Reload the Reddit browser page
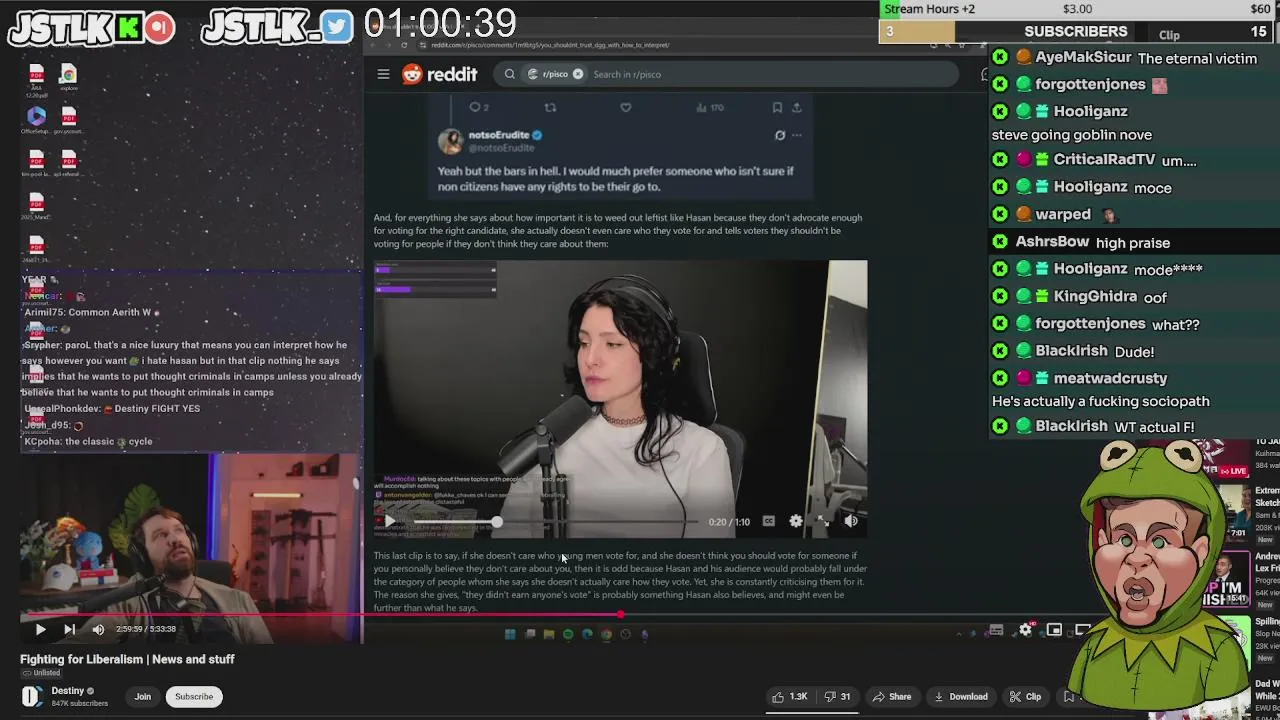The image size is (1280, 720). point(404,45)
